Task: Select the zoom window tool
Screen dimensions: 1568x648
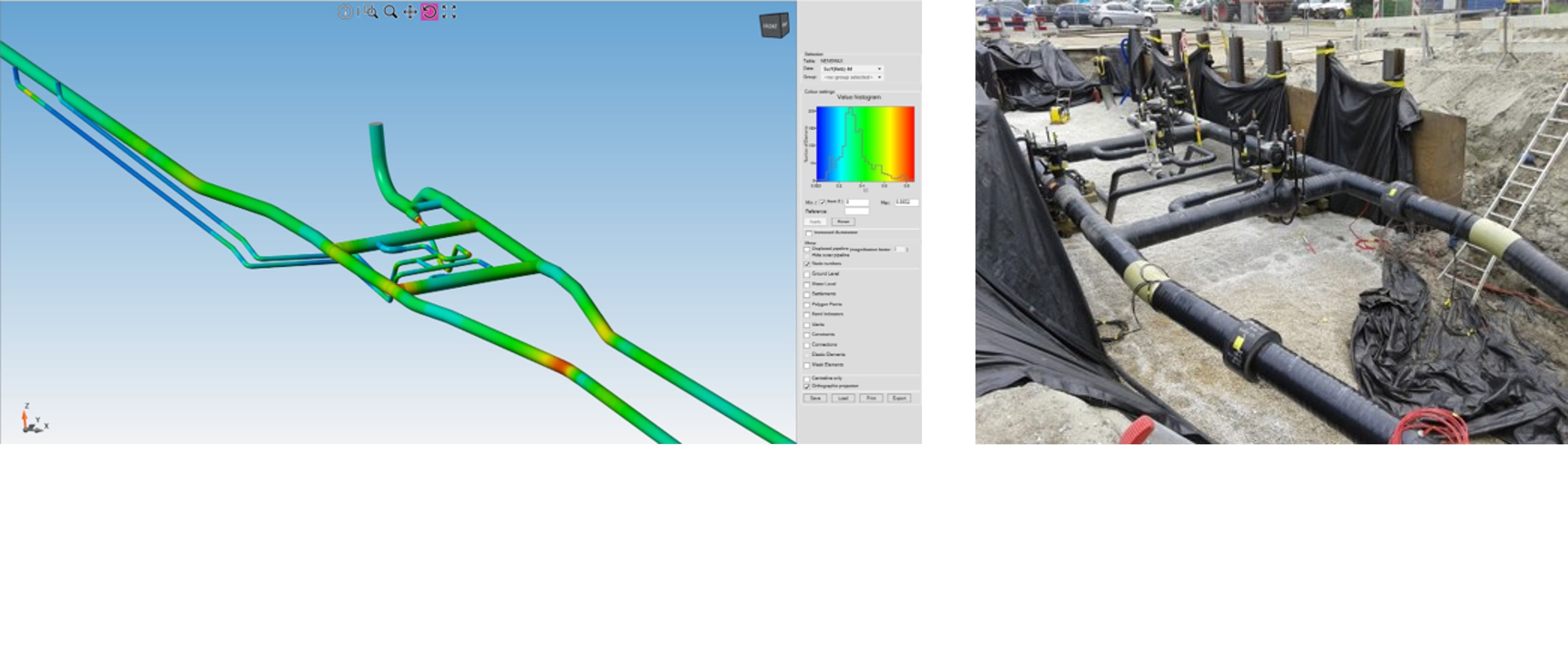Action: coord(371,12)
